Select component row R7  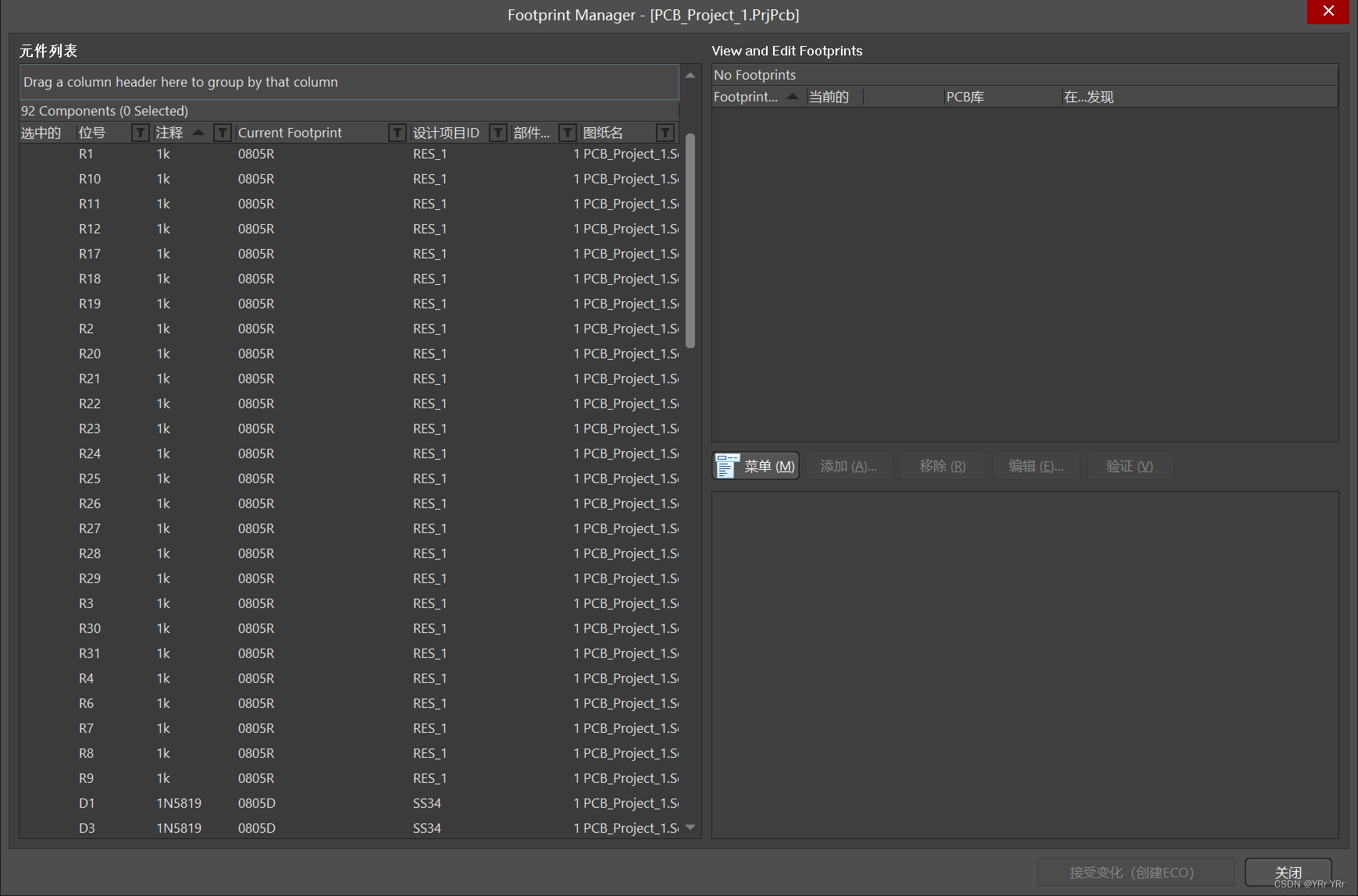click(x=349, y=728)
